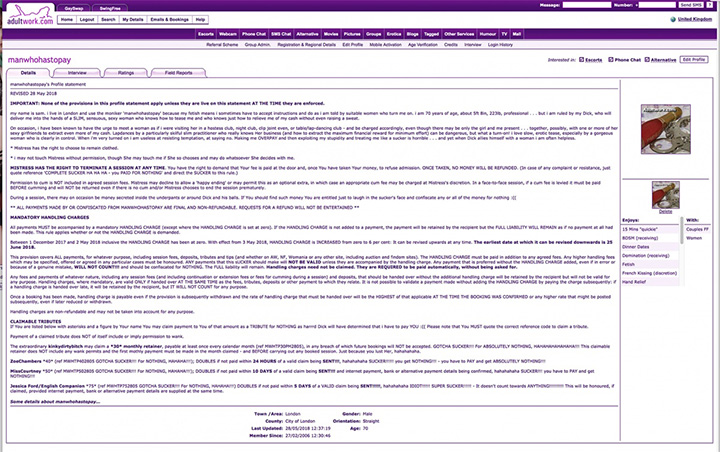Open the Search page
720x452 pixels.
tap(108, 20)
